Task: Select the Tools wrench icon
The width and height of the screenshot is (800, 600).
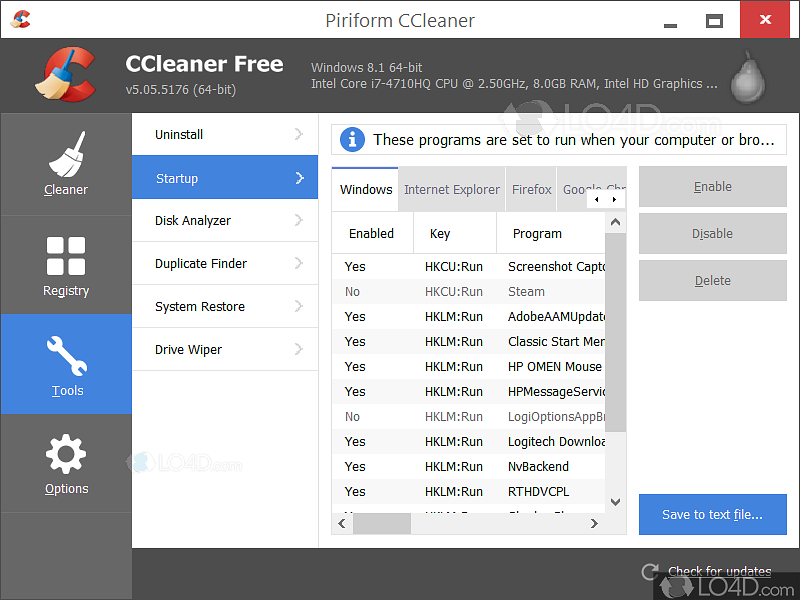Action: [66, 360]
